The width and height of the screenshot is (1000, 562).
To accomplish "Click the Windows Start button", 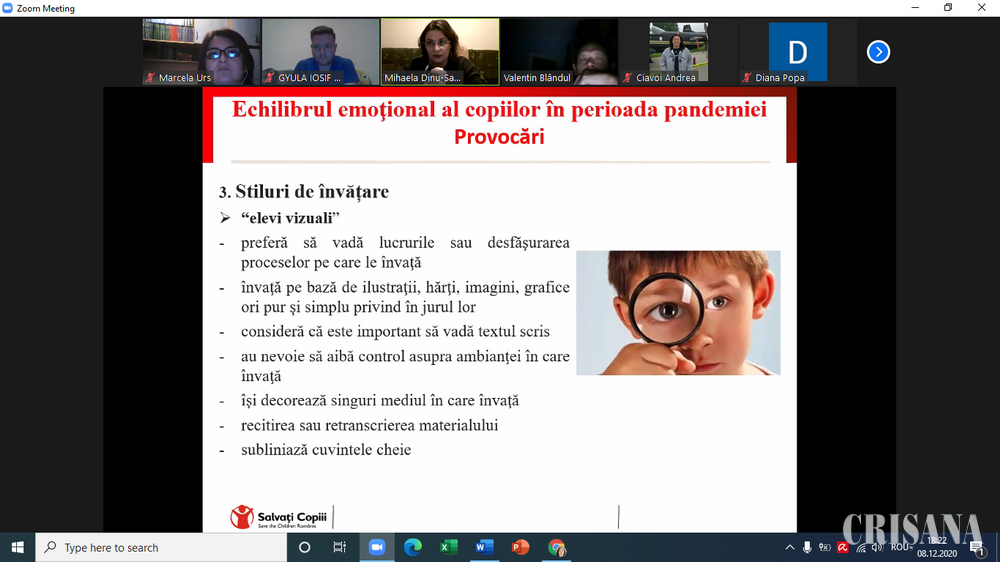I will [x=17, y=547].
